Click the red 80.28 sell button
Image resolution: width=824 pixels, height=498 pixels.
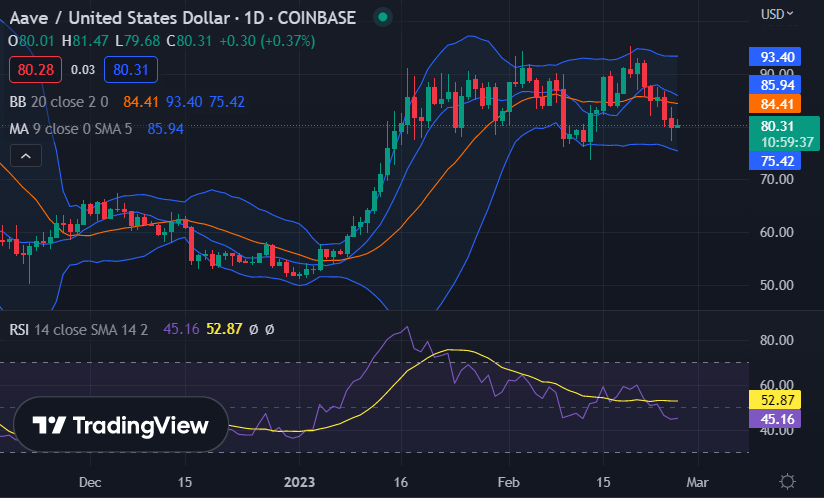[x=36, y=70]
